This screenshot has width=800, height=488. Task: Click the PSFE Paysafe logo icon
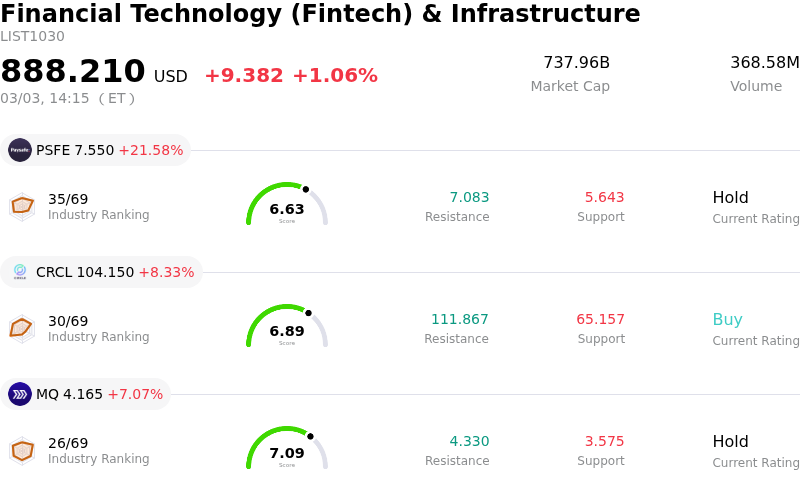20,150
